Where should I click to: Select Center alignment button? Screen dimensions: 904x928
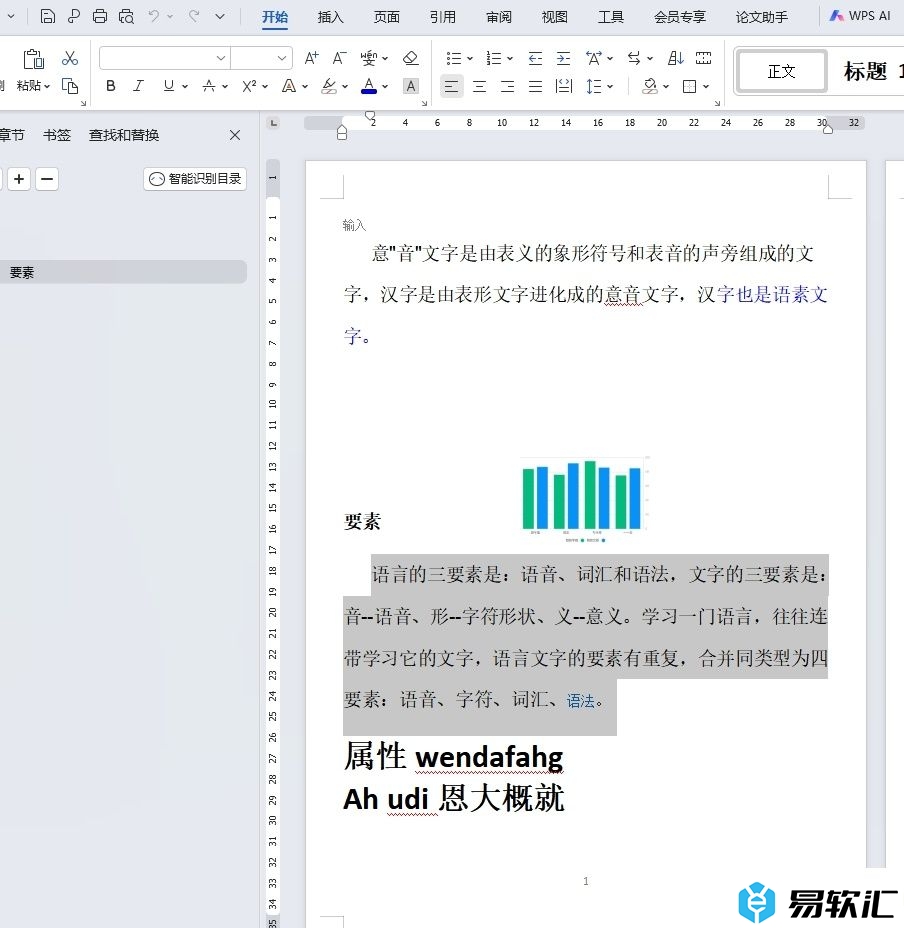tap(480, 86)
